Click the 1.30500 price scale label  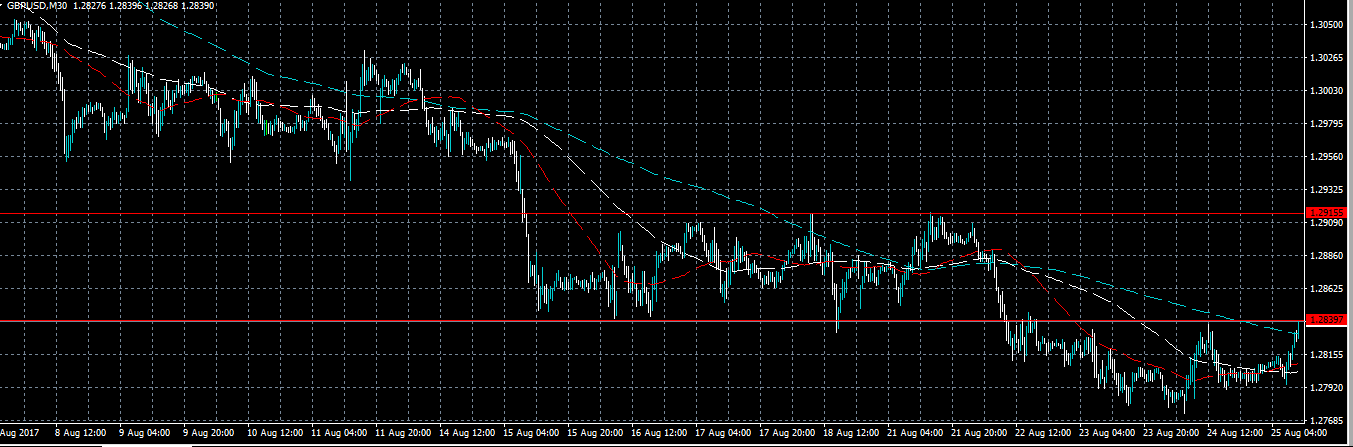click(x=1327, y=24)
